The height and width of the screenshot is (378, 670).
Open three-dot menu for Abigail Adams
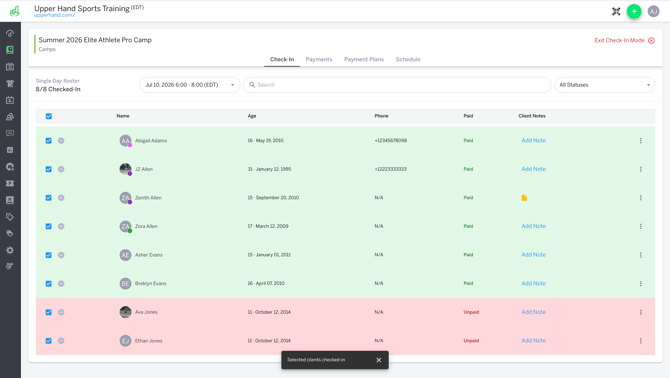click(x=641, y=141)
